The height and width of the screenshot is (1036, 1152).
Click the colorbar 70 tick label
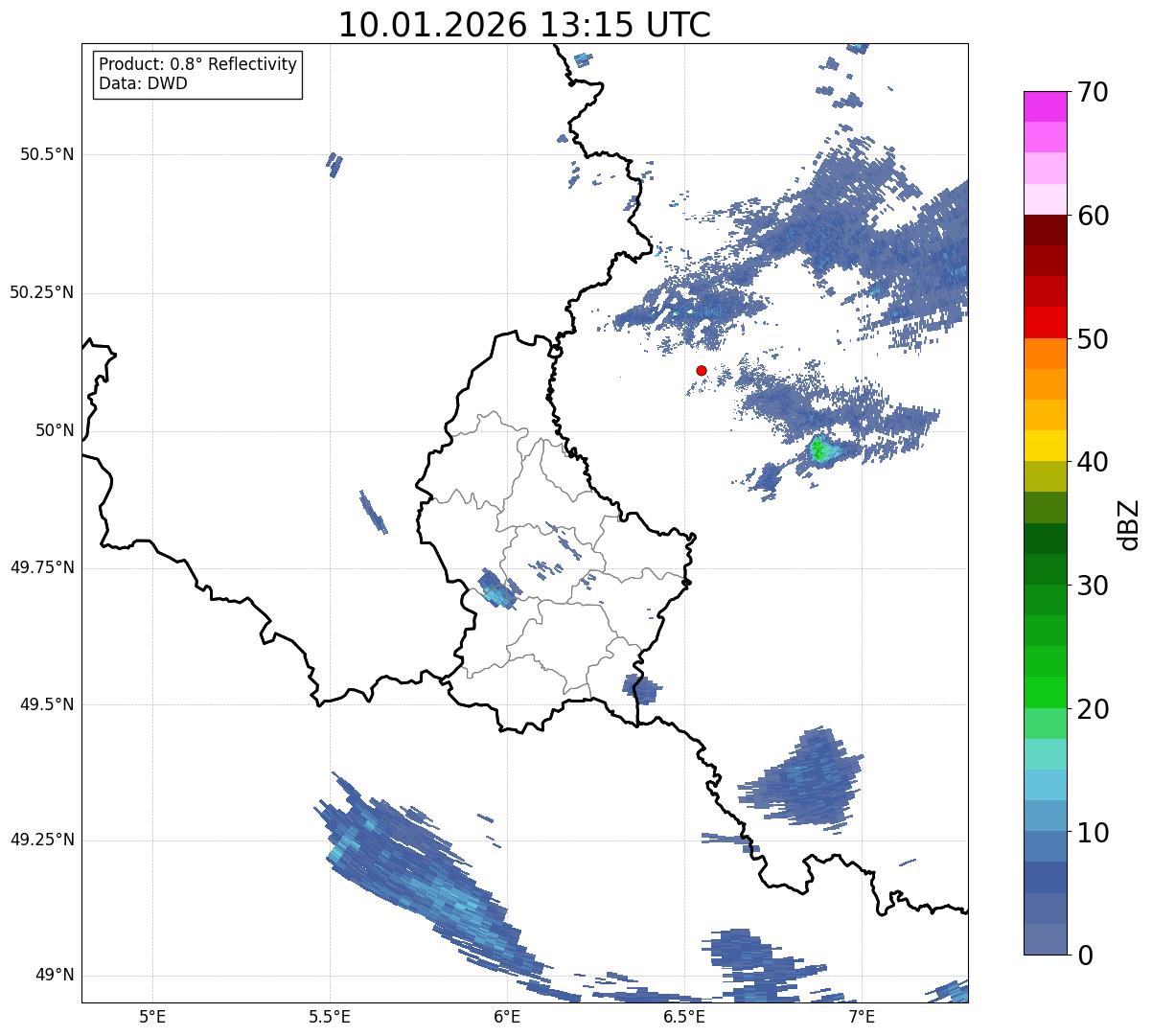(1093, 92)
